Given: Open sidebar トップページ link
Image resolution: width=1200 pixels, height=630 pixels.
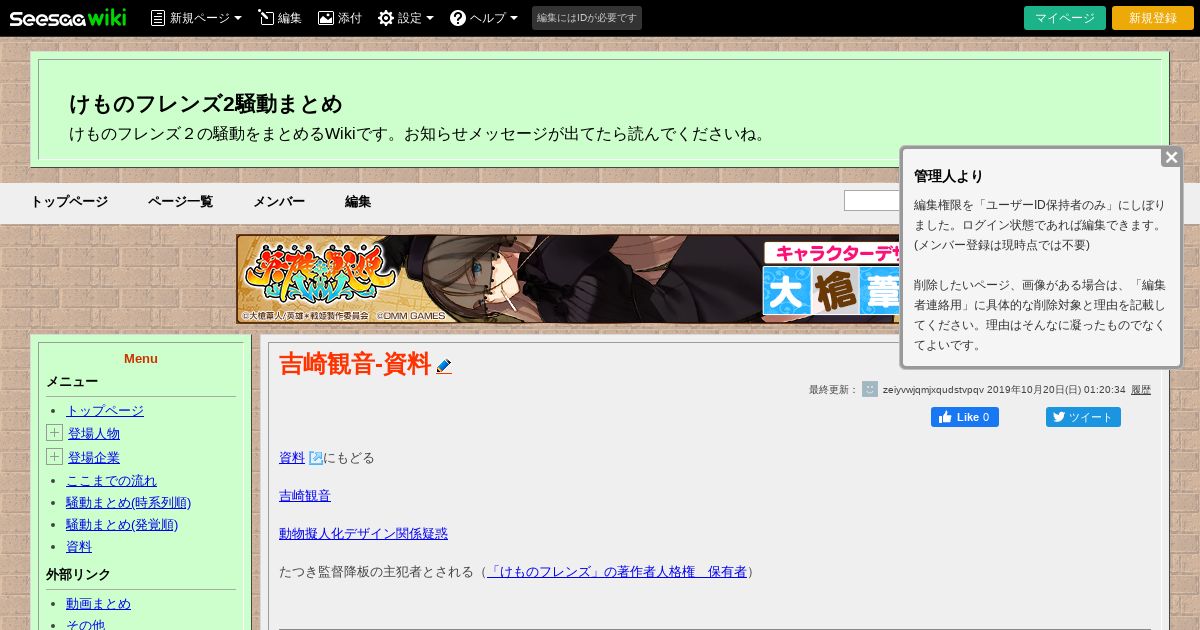Looking at the screenshot, I should click(105, 411).
